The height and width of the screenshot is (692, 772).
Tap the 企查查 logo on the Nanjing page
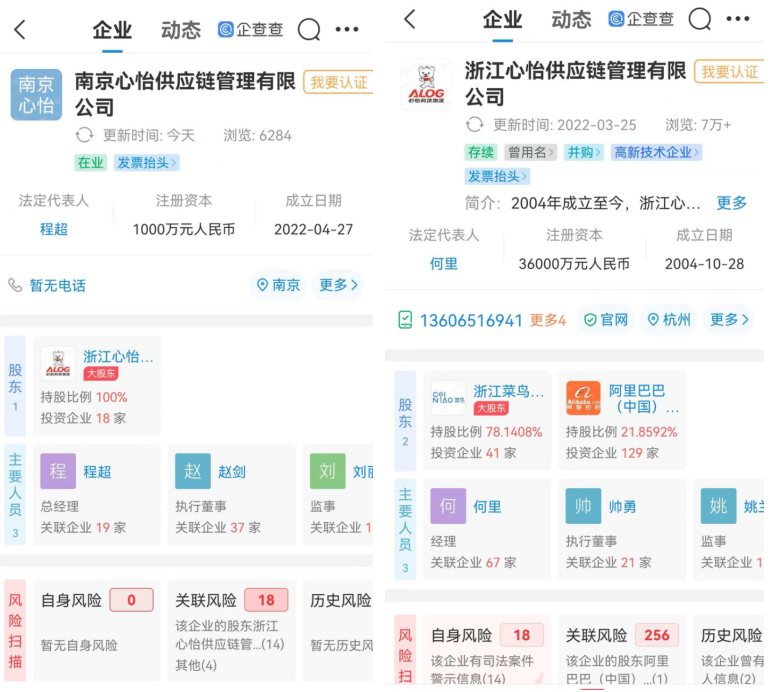click(251, 30)
